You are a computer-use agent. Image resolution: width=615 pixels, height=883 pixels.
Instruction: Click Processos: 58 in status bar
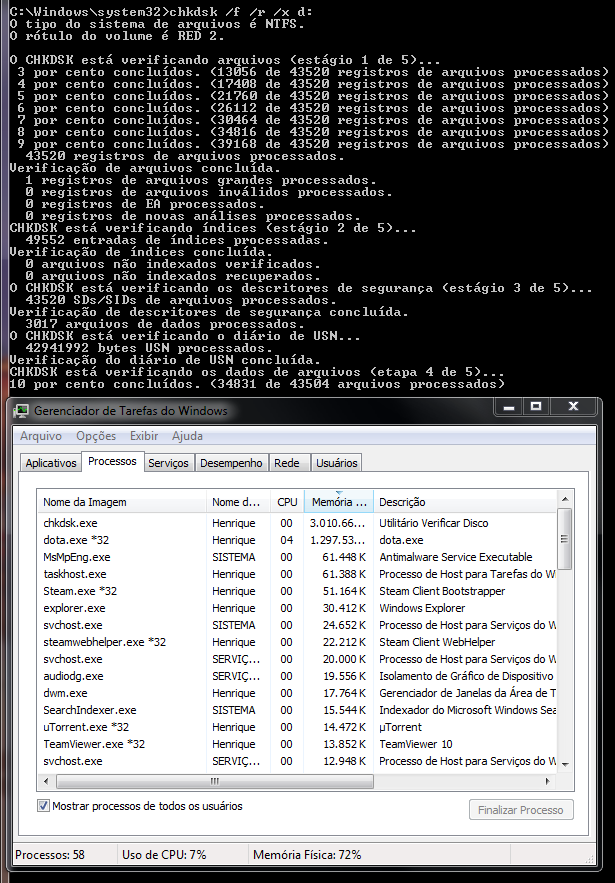click(x=50, y=855)
